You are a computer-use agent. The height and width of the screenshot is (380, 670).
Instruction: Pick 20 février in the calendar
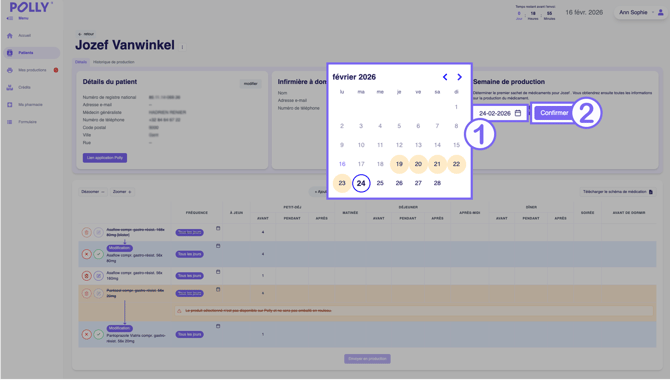click(x=418, y=164)
